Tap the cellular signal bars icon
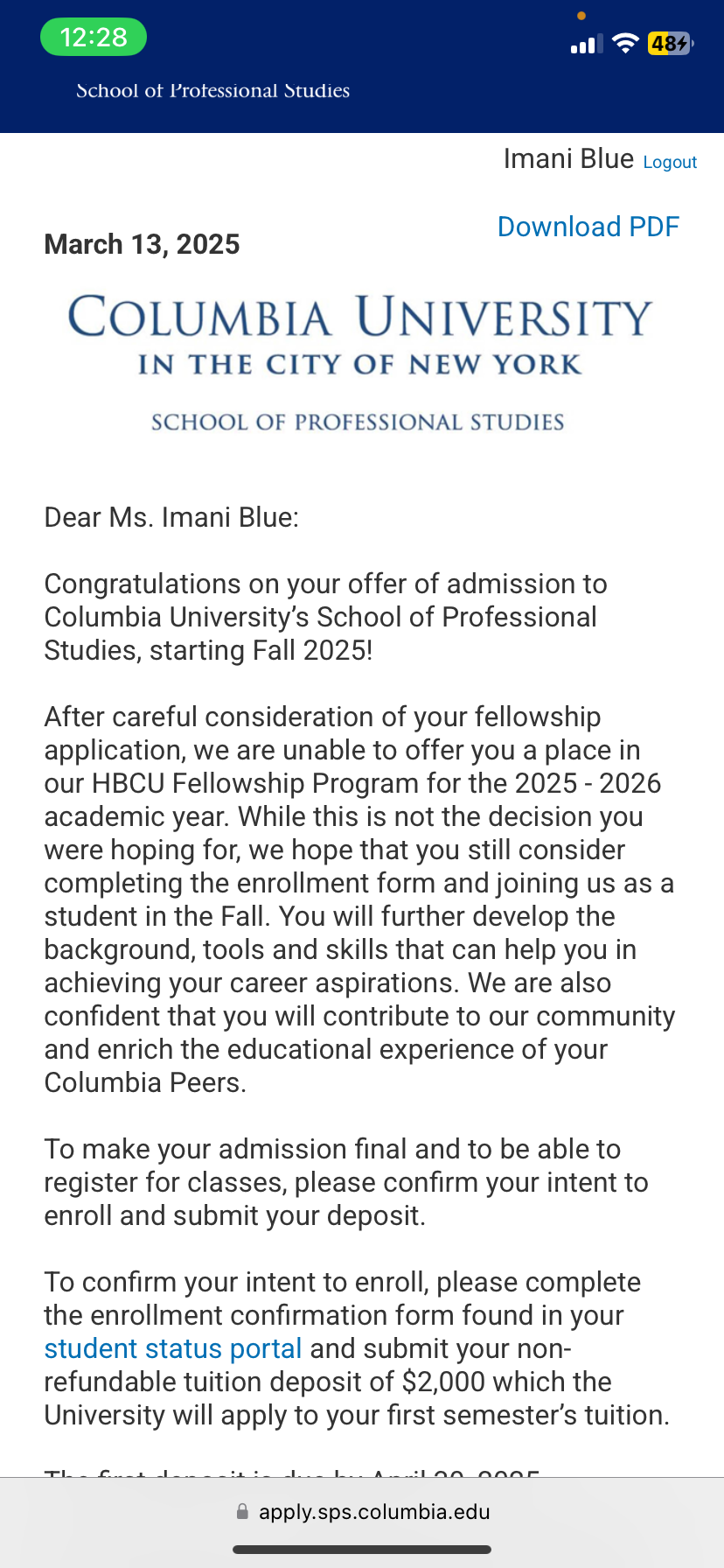Viewport: 724px width, 1568px height. click(586, 45)
